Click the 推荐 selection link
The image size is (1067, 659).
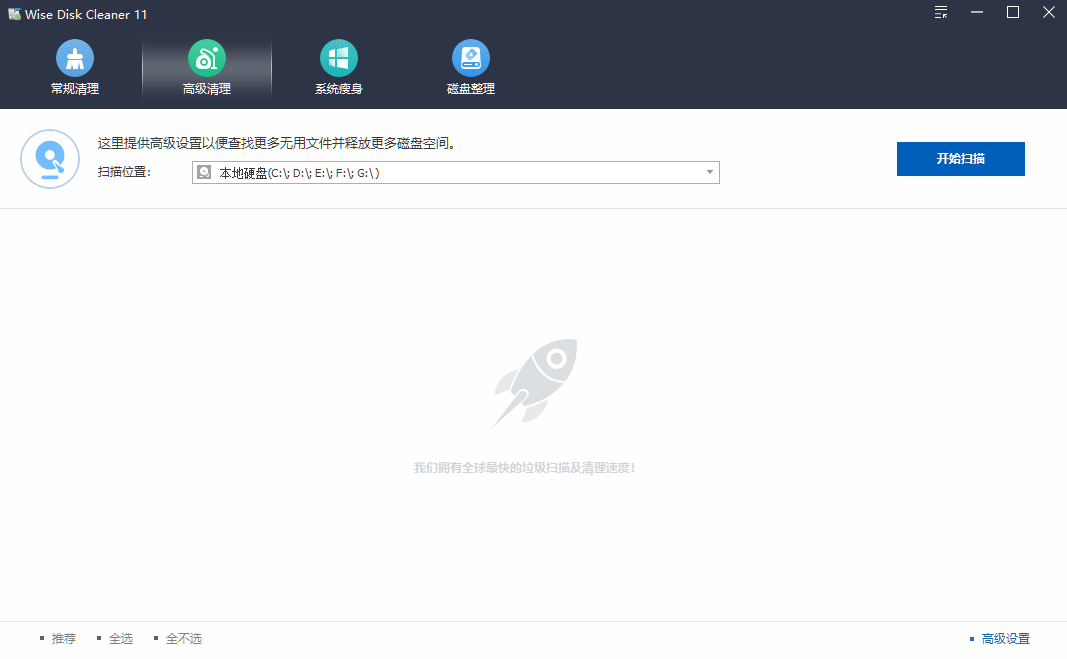[63, 639]
